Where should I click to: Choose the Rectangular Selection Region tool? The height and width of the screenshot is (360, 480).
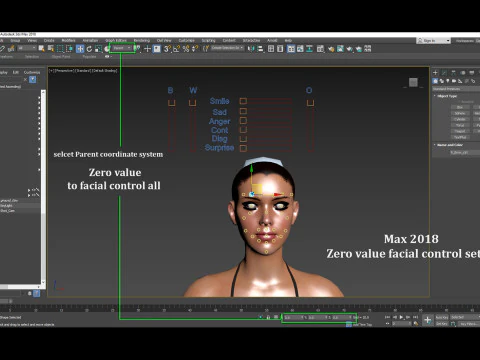tap(60, 49)
